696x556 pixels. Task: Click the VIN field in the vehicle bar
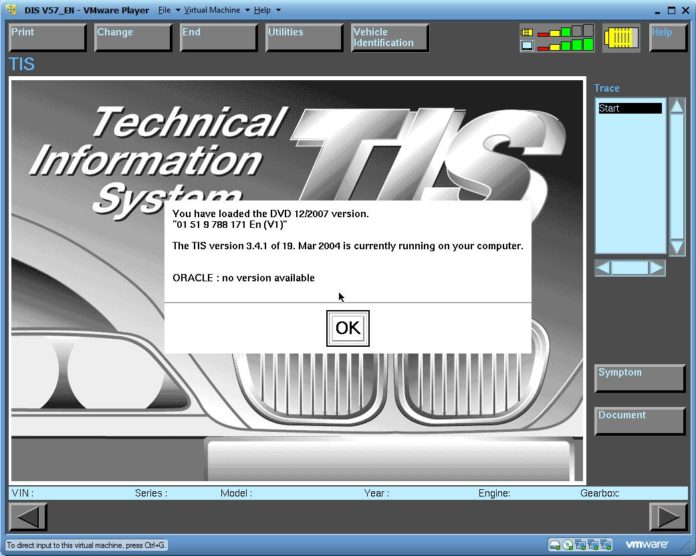tap(23, 493)
